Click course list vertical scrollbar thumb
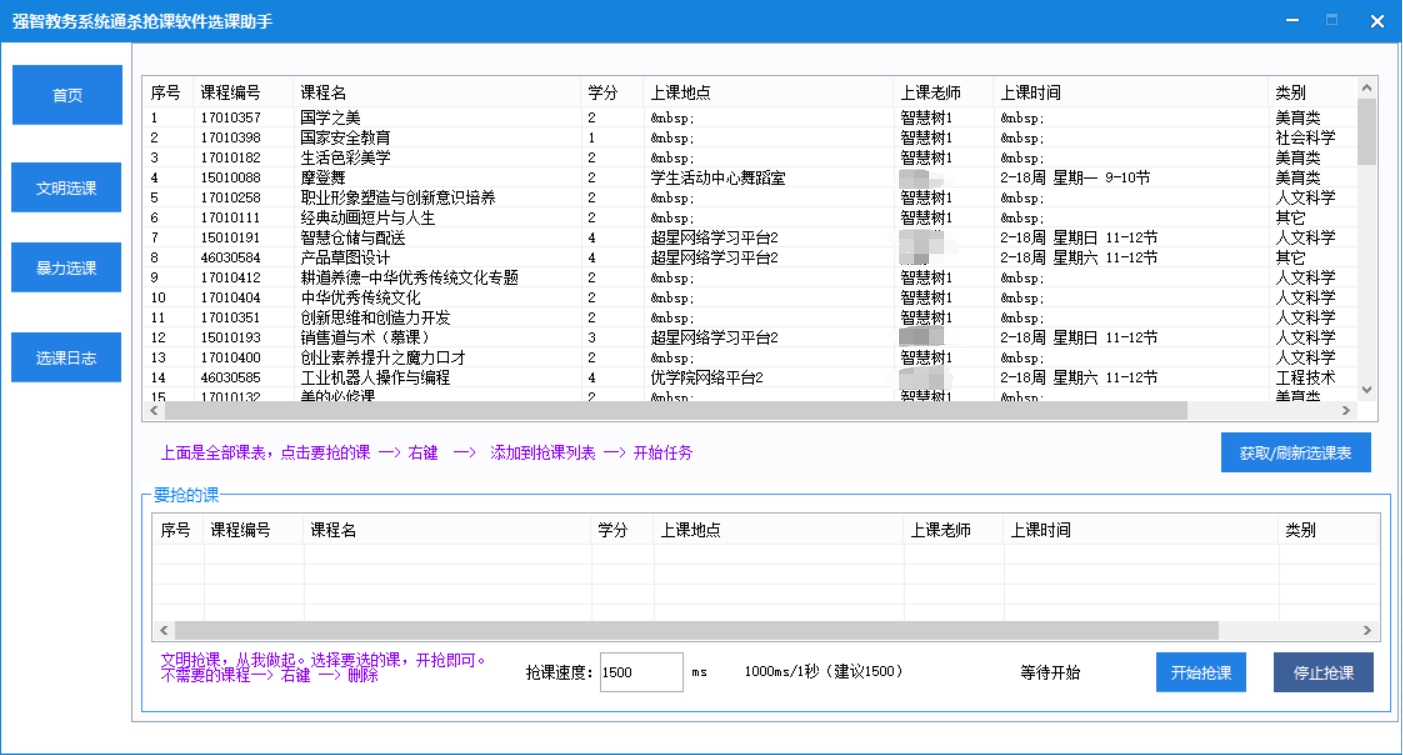This screenshot has height=755, width=1403. (x=1367, y=131)
